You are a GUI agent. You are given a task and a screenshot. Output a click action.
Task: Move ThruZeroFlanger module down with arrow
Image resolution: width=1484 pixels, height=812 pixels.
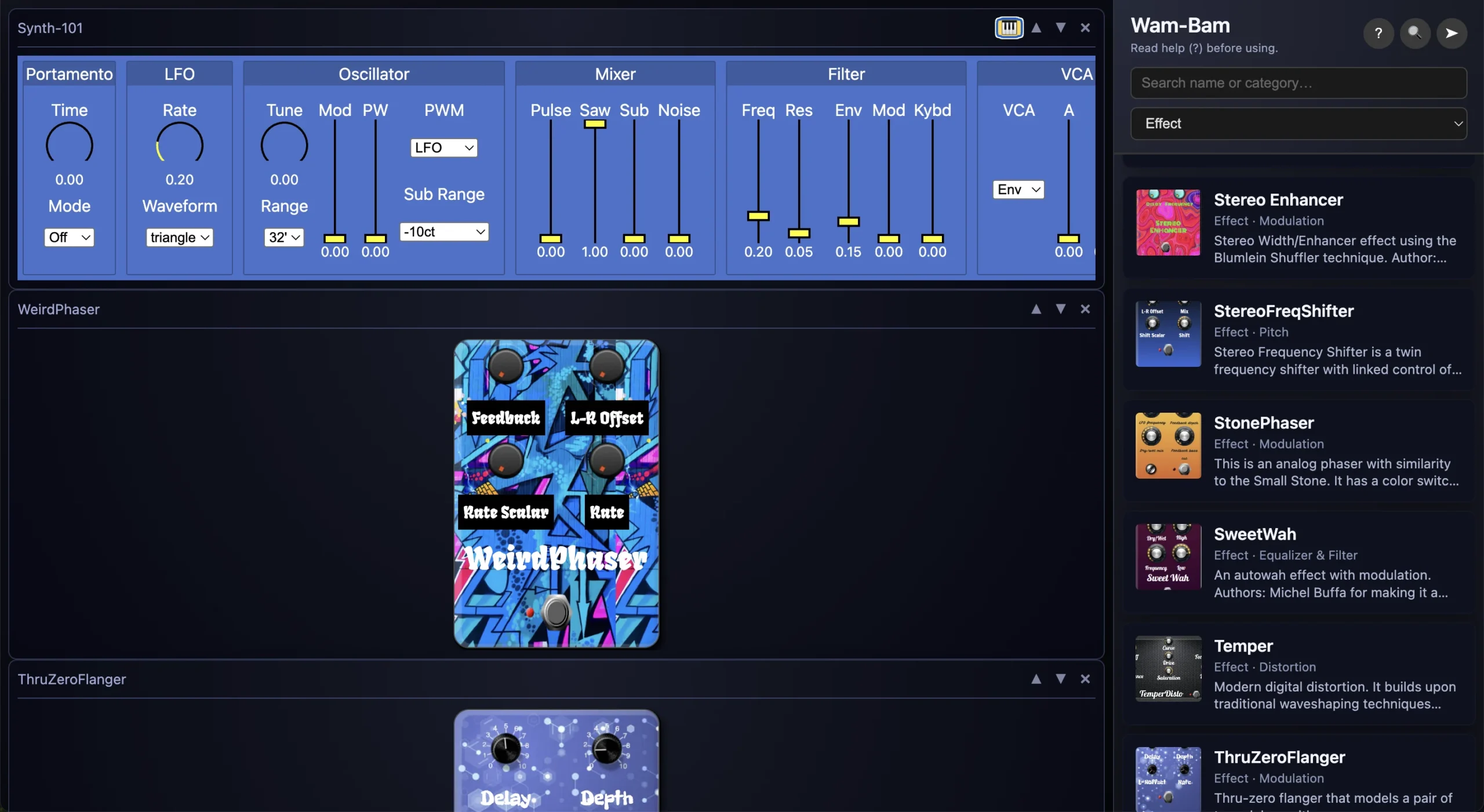tap(1060, 679)
